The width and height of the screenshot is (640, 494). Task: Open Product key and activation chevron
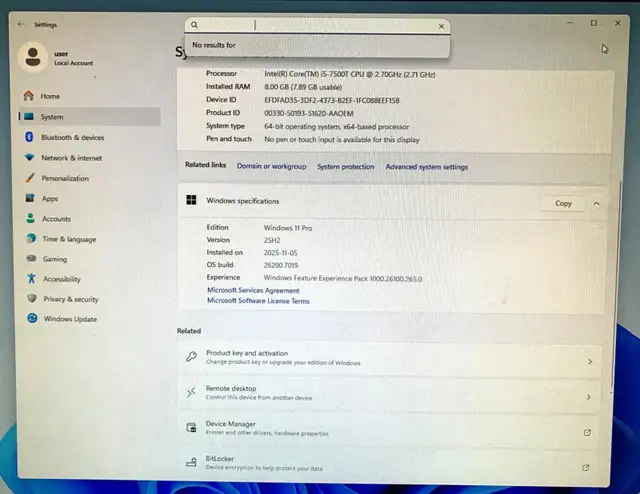click(590, 362)
